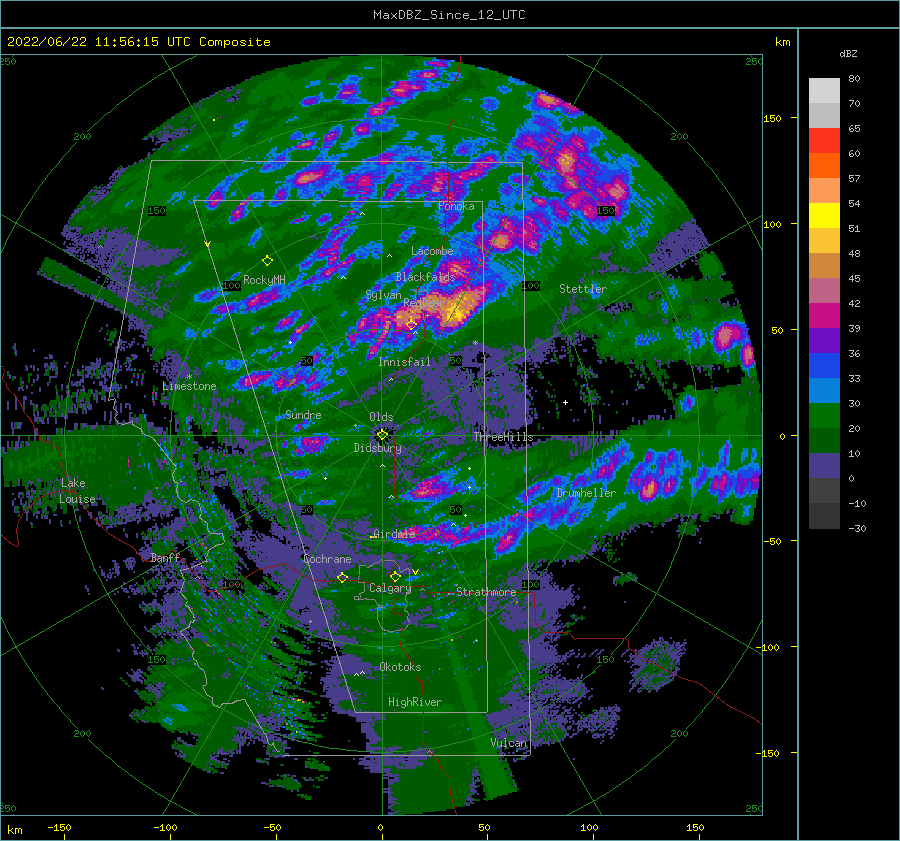Viewport: 900px width, 841px height.
Task: Click the HighRiver city label
Action: pos(415,702)
